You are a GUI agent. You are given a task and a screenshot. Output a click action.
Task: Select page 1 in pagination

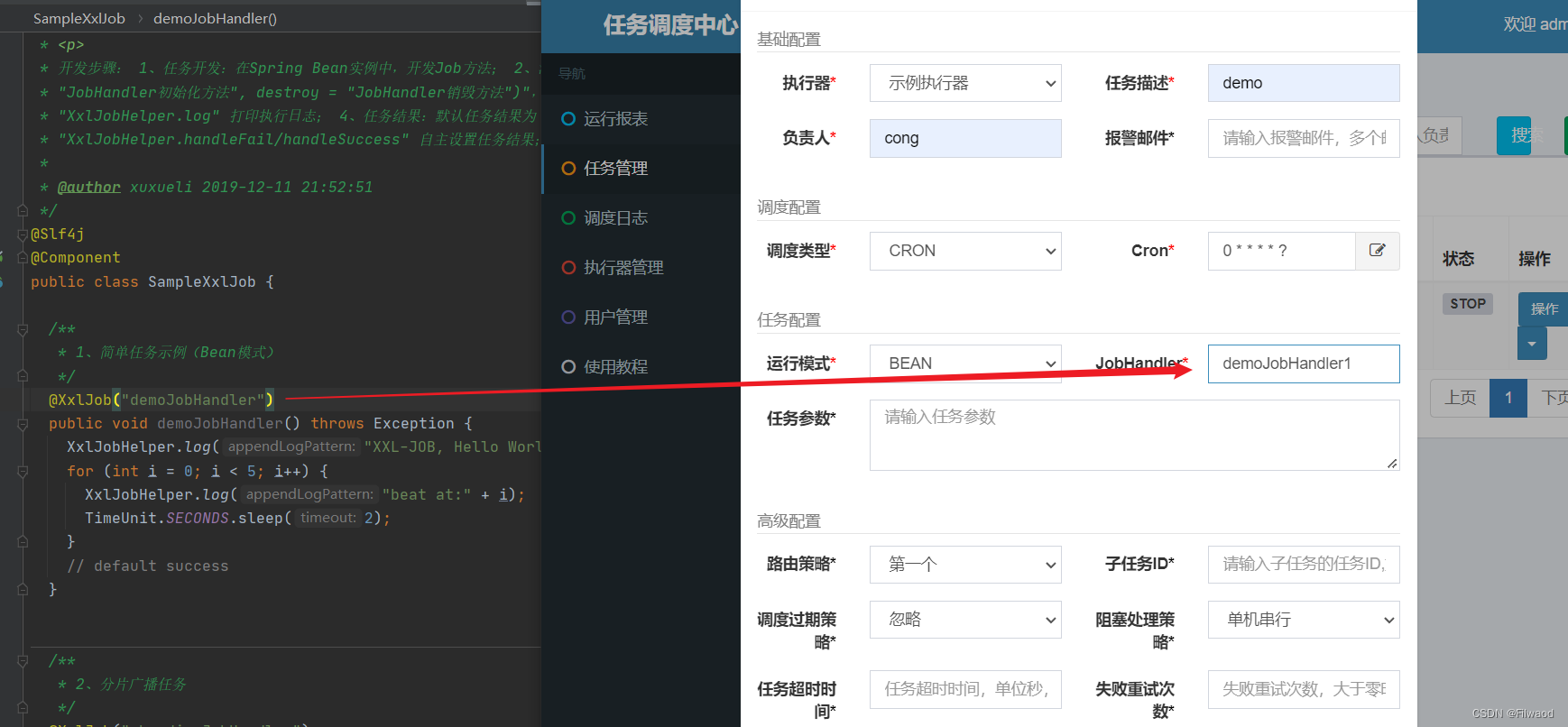coord(1508,398)
